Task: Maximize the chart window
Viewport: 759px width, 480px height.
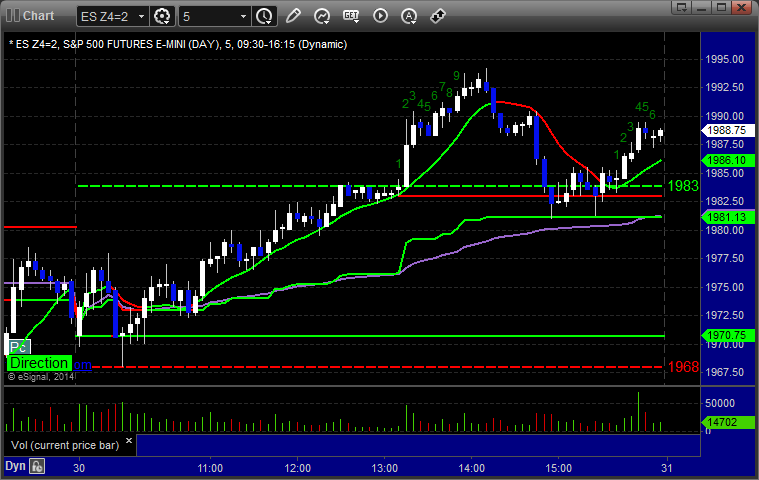Action: coord(721,7)
